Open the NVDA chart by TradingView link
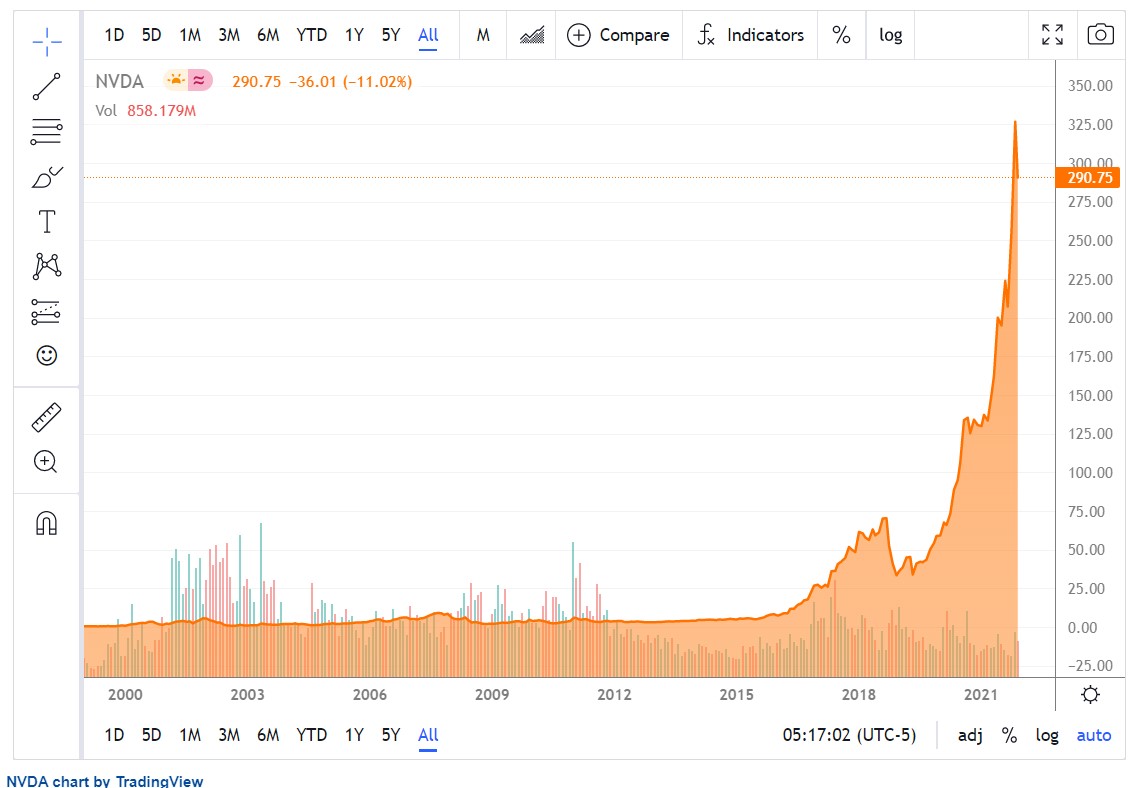1140x788 pixels. [x=105, y=781]
